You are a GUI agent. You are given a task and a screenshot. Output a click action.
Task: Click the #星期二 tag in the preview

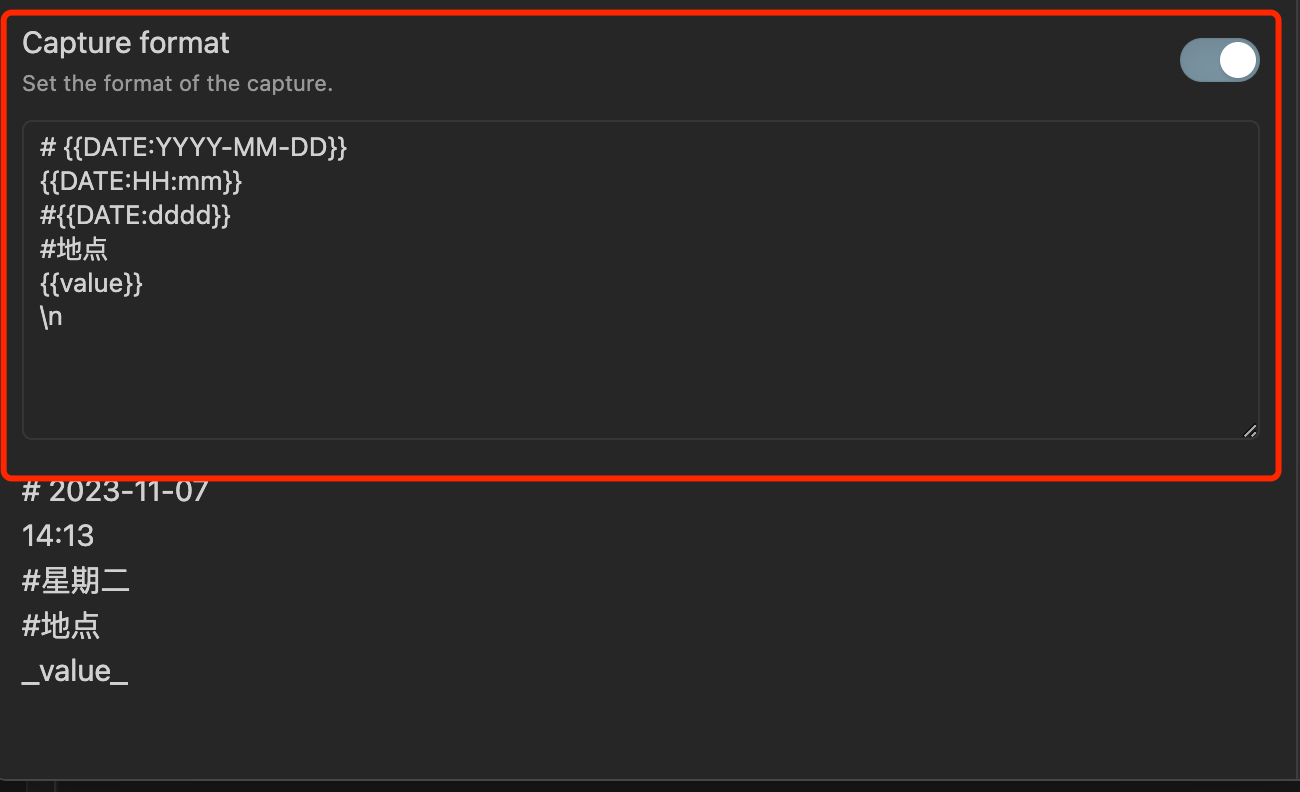point(76,581)
